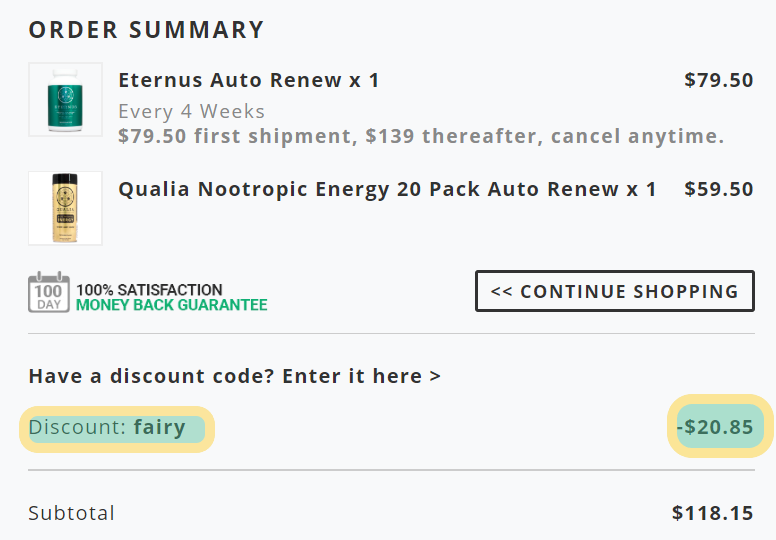
Task: Click the highlighted -$20.85 discount amount
Action: [720, 426]
